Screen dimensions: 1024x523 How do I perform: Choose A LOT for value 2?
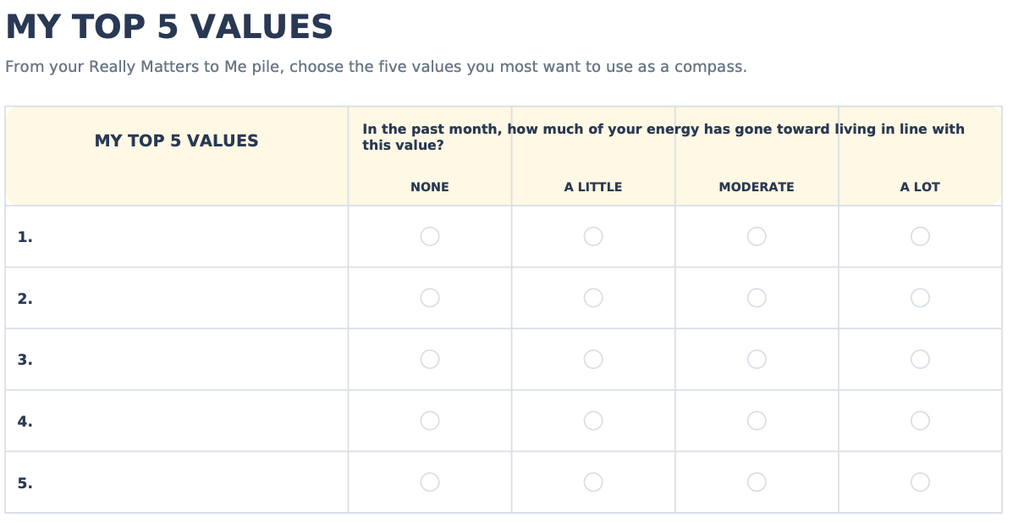(x=920, y=298)
